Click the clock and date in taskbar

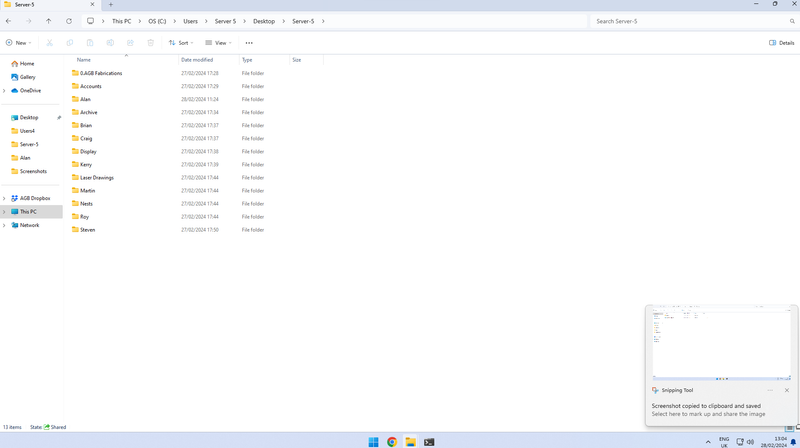tap(774, 442)
